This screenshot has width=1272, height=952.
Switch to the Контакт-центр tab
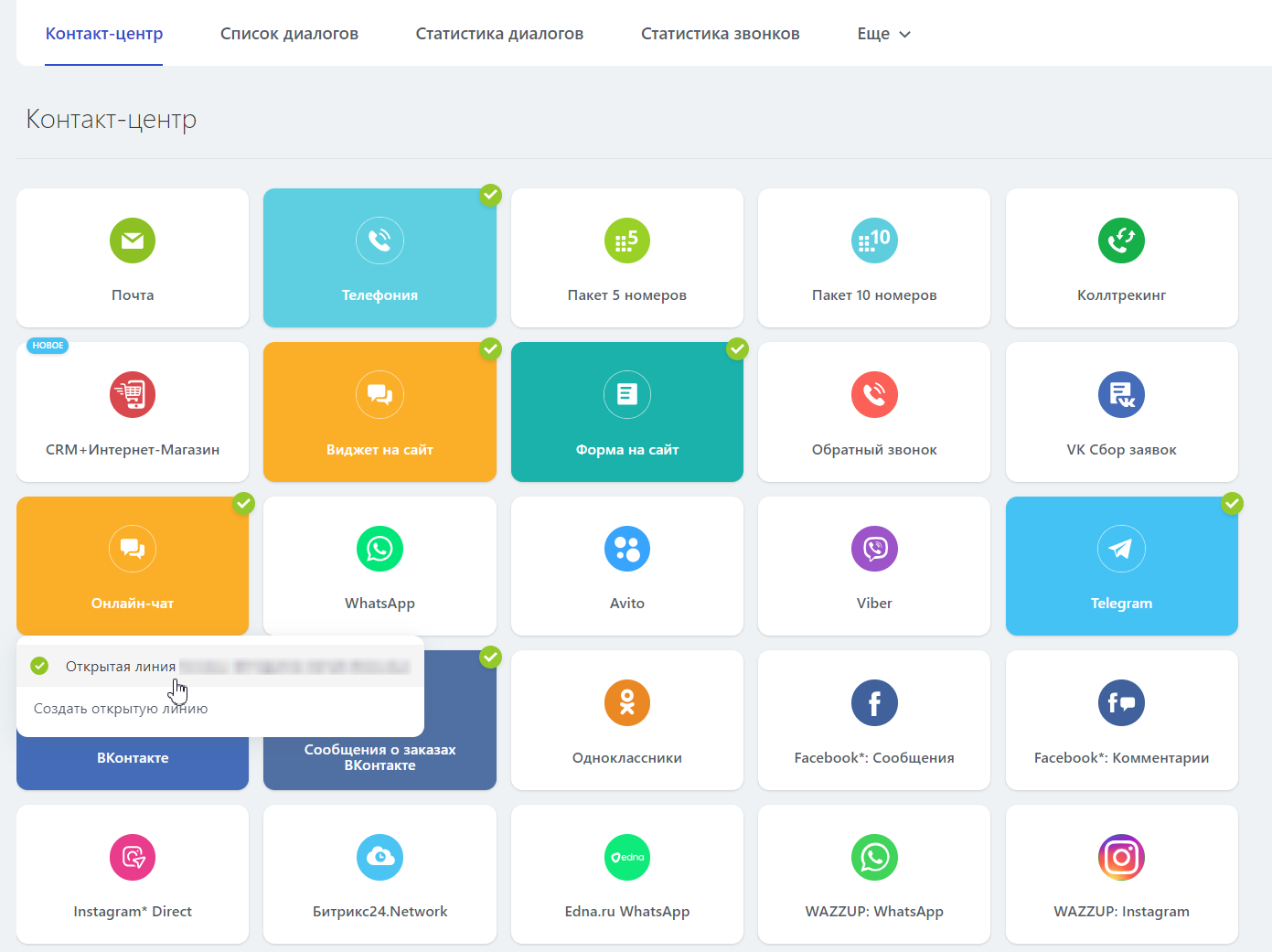pyautogui.click(x=104, y=34)
